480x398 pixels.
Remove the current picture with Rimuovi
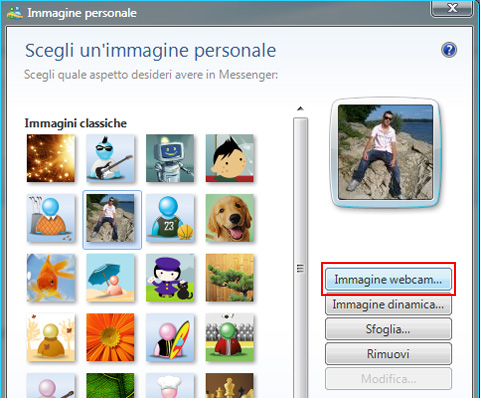tap(388, 354)
